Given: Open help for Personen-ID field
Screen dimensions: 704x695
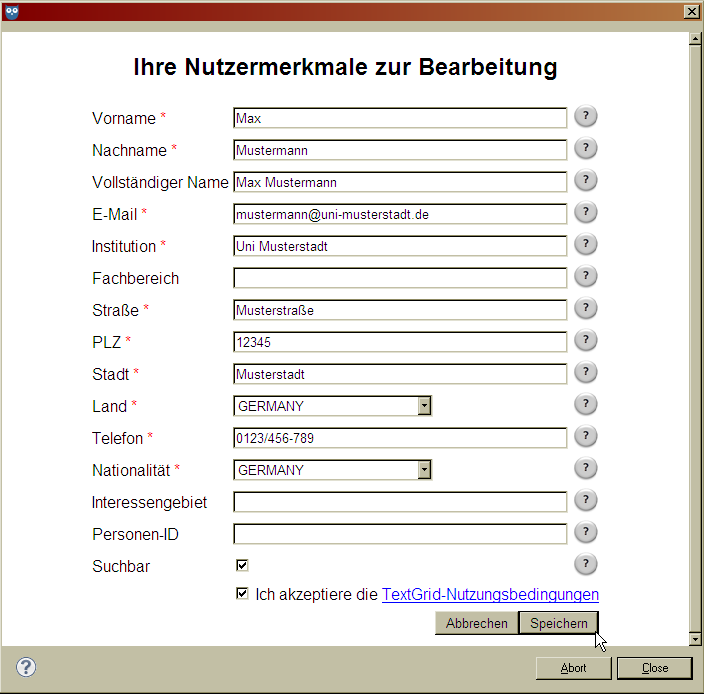Looking at the screenshot, I should [x=586, y=533].
